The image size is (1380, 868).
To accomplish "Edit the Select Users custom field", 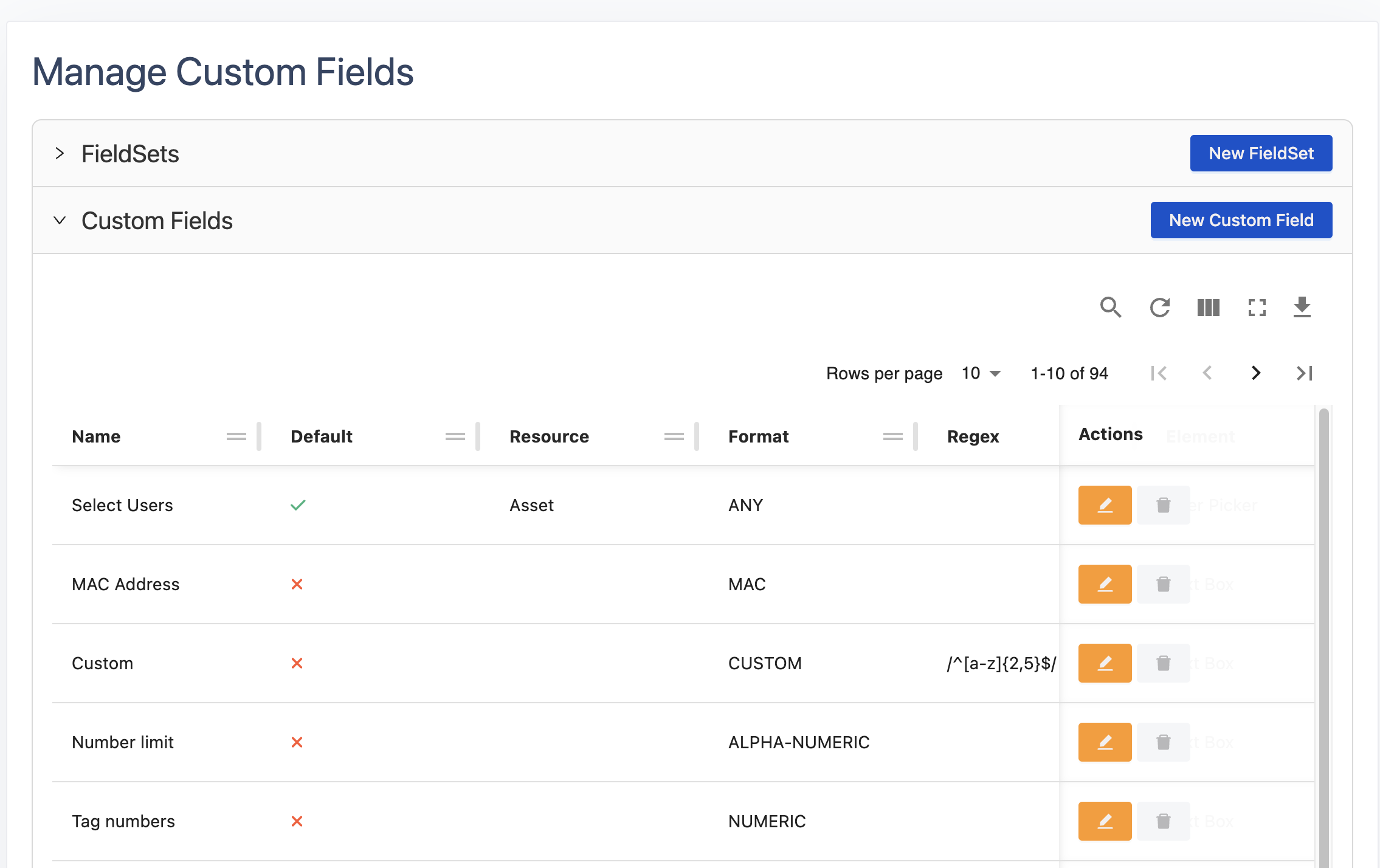I will [1105, 505].
